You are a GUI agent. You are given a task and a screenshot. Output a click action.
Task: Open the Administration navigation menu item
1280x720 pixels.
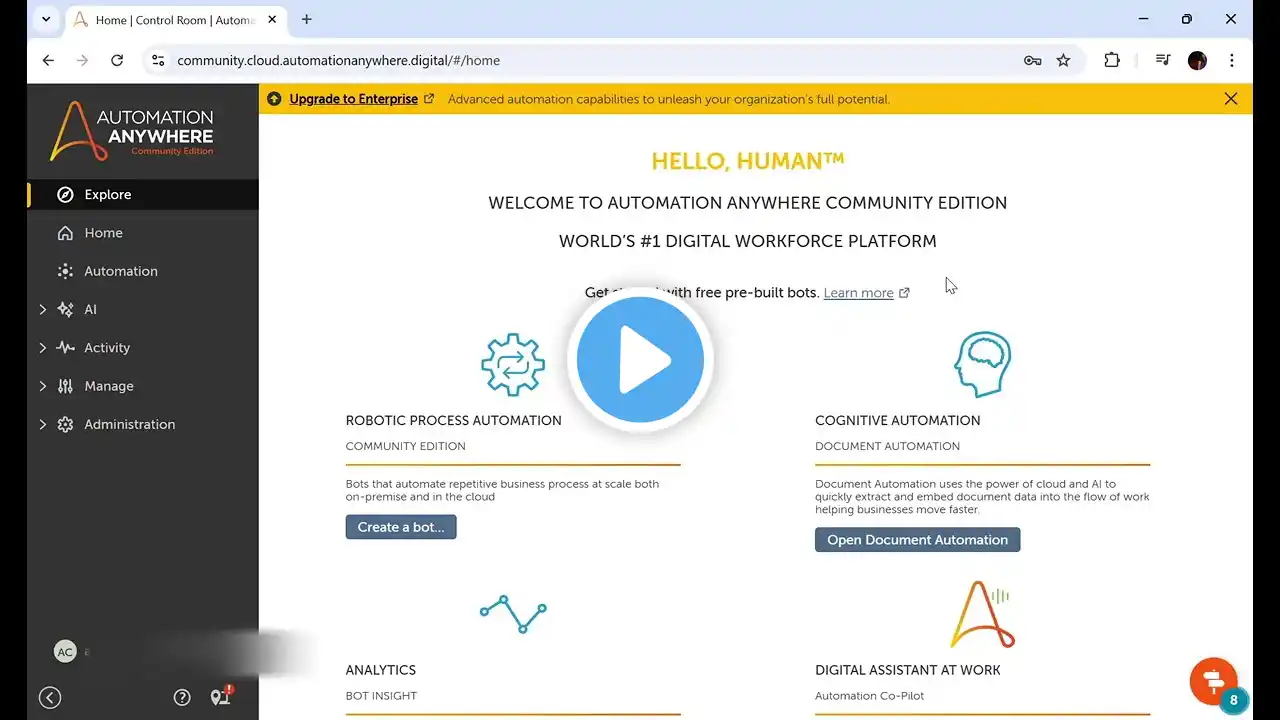[143, 424]
